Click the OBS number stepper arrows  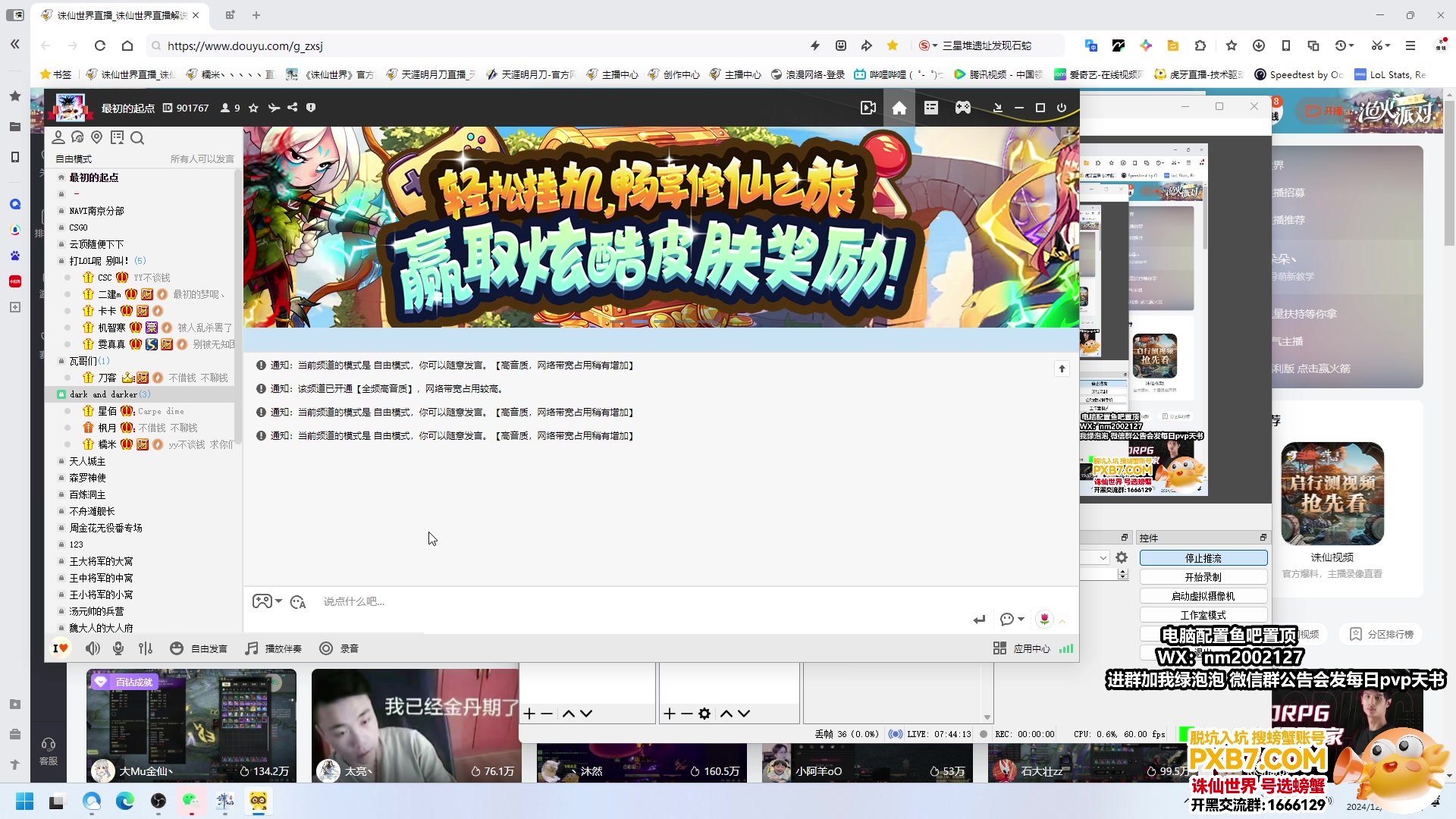click(1123, 575)
